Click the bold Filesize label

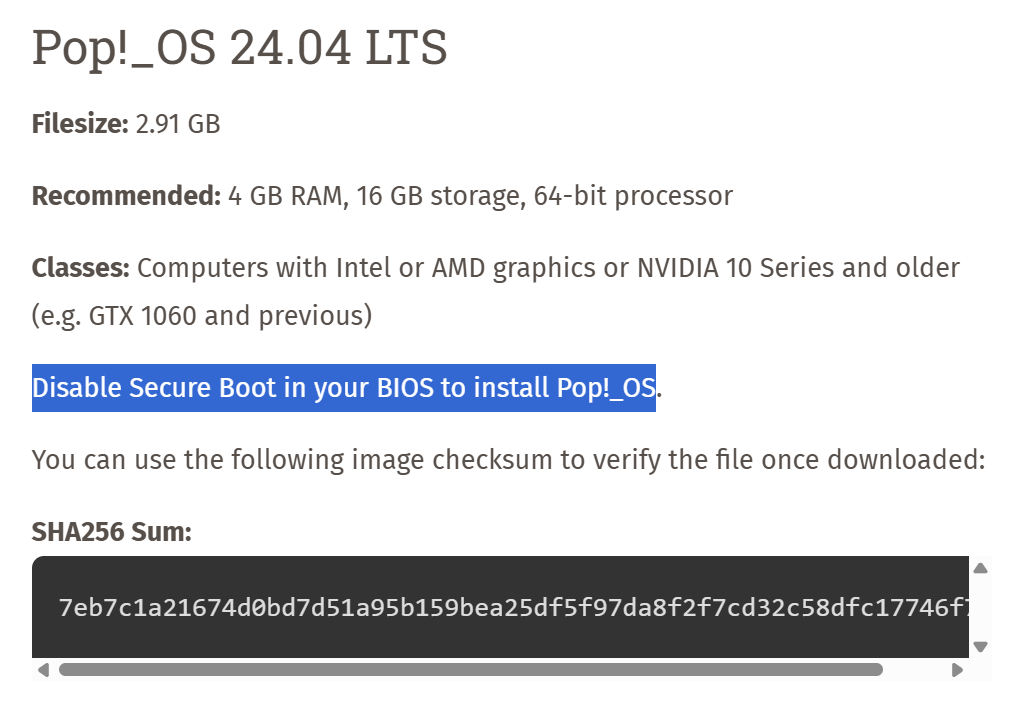pyautogui.click(x=80, y=124)
